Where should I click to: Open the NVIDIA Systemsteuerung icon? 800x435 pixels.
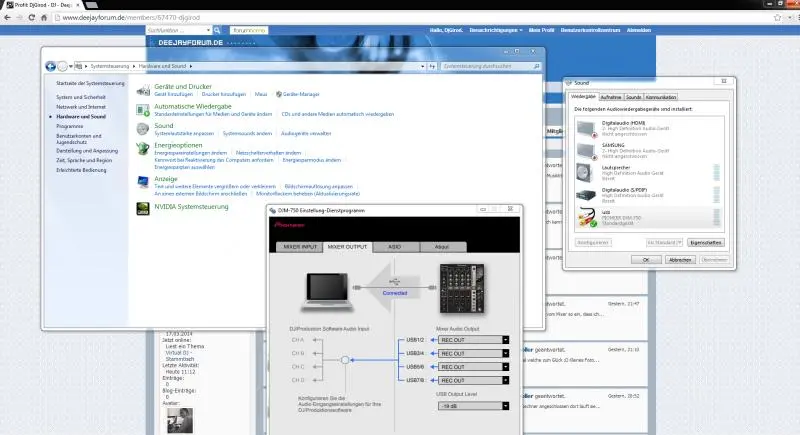[144, 207]
